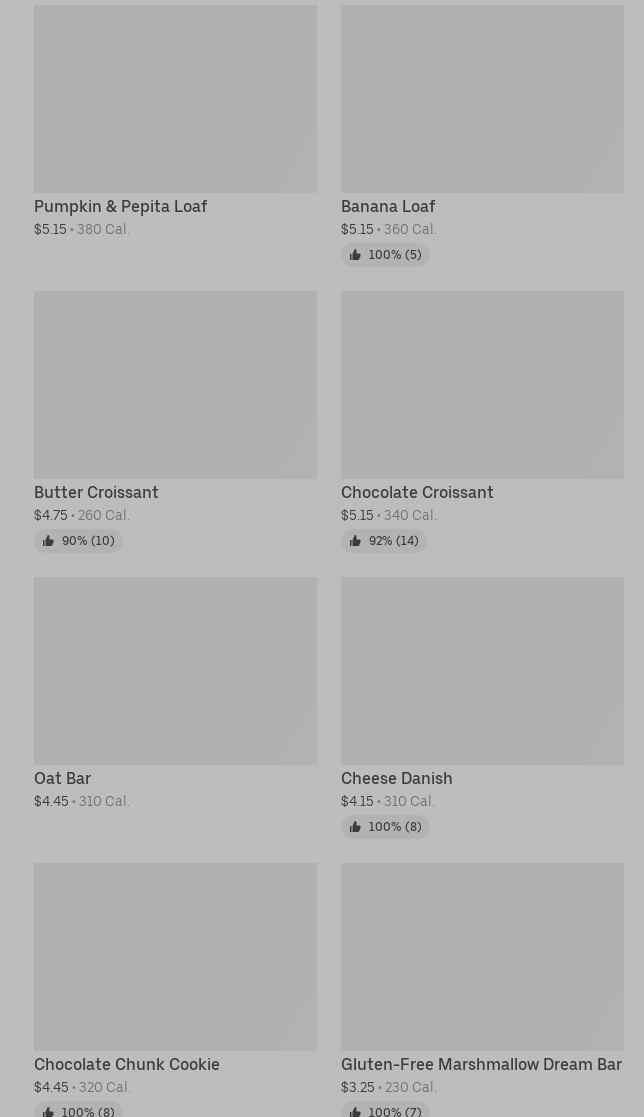Screen dimensions: 644x1117
Task: Click thumbs-up icon under Cheese Danish
Action: (x=355, y=827)
